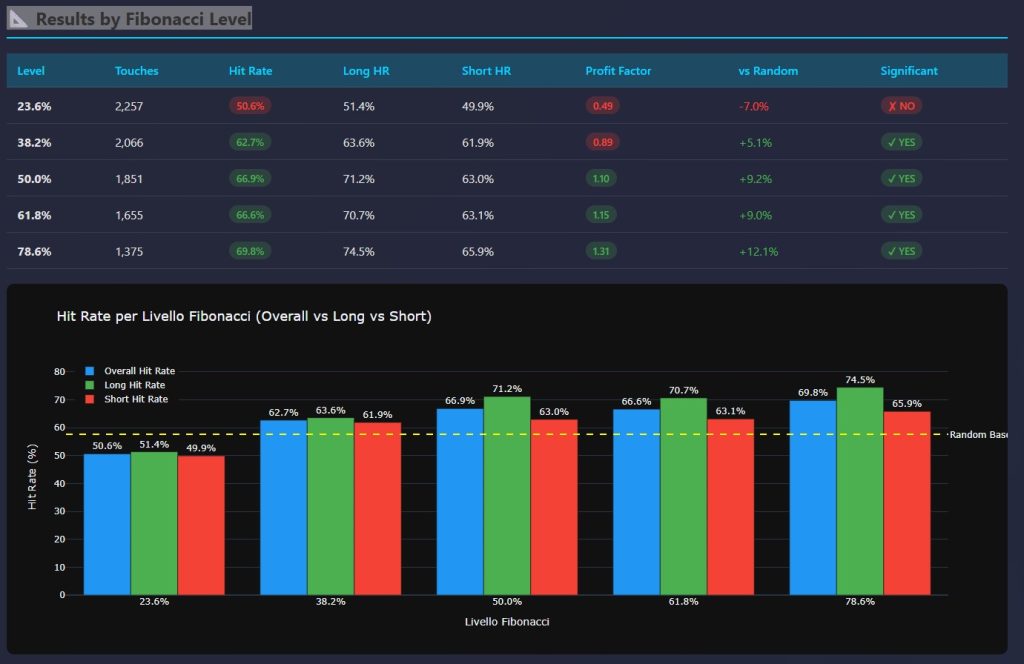Click the ruler icon beside Results heading
1024x664 pixels.
(19, 19)
